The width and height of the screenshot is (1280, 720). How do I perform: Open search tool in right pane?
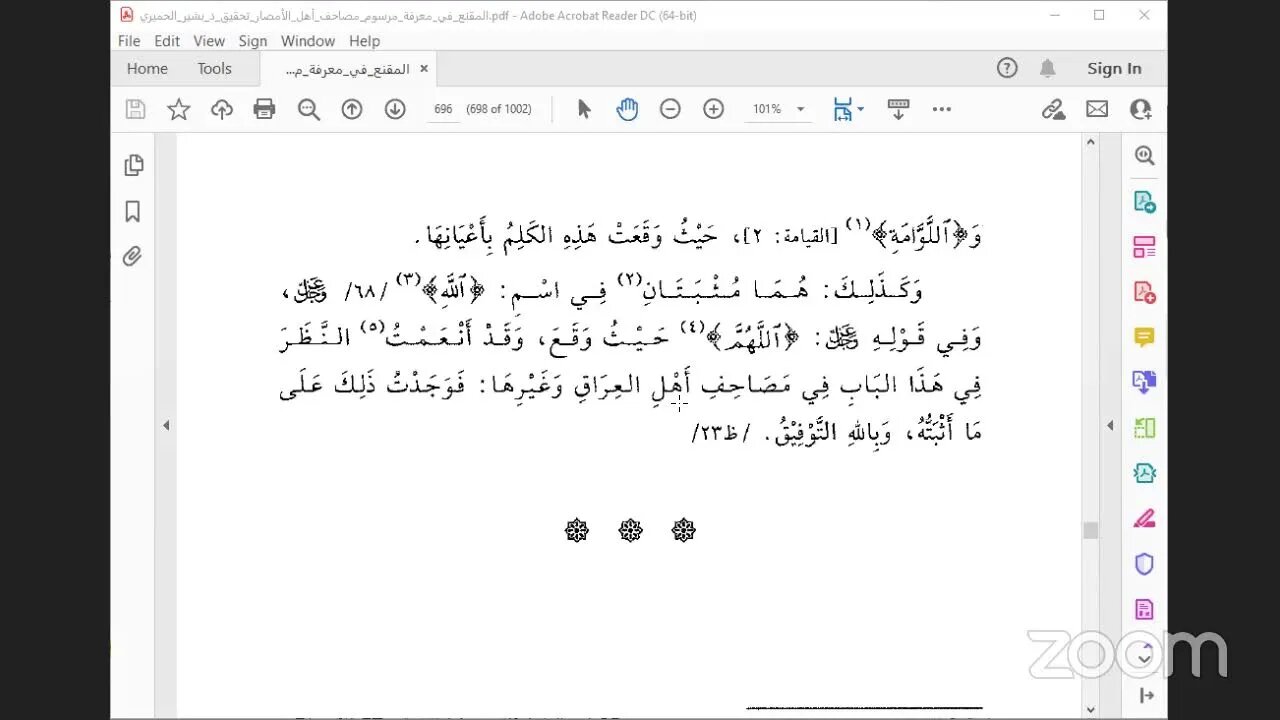[1145, 155]
